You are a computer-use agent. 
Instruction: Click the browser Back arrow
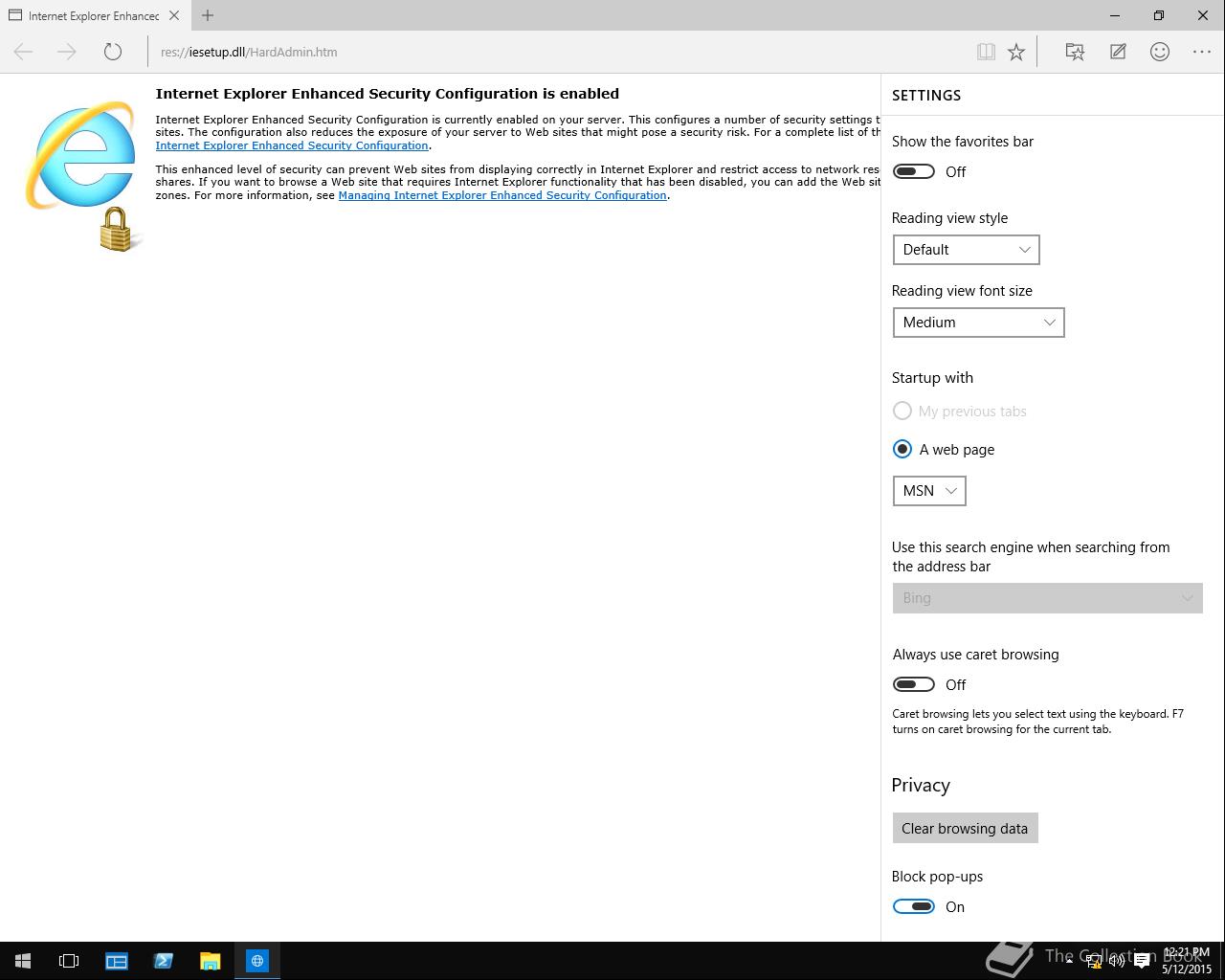click(24, 52)
